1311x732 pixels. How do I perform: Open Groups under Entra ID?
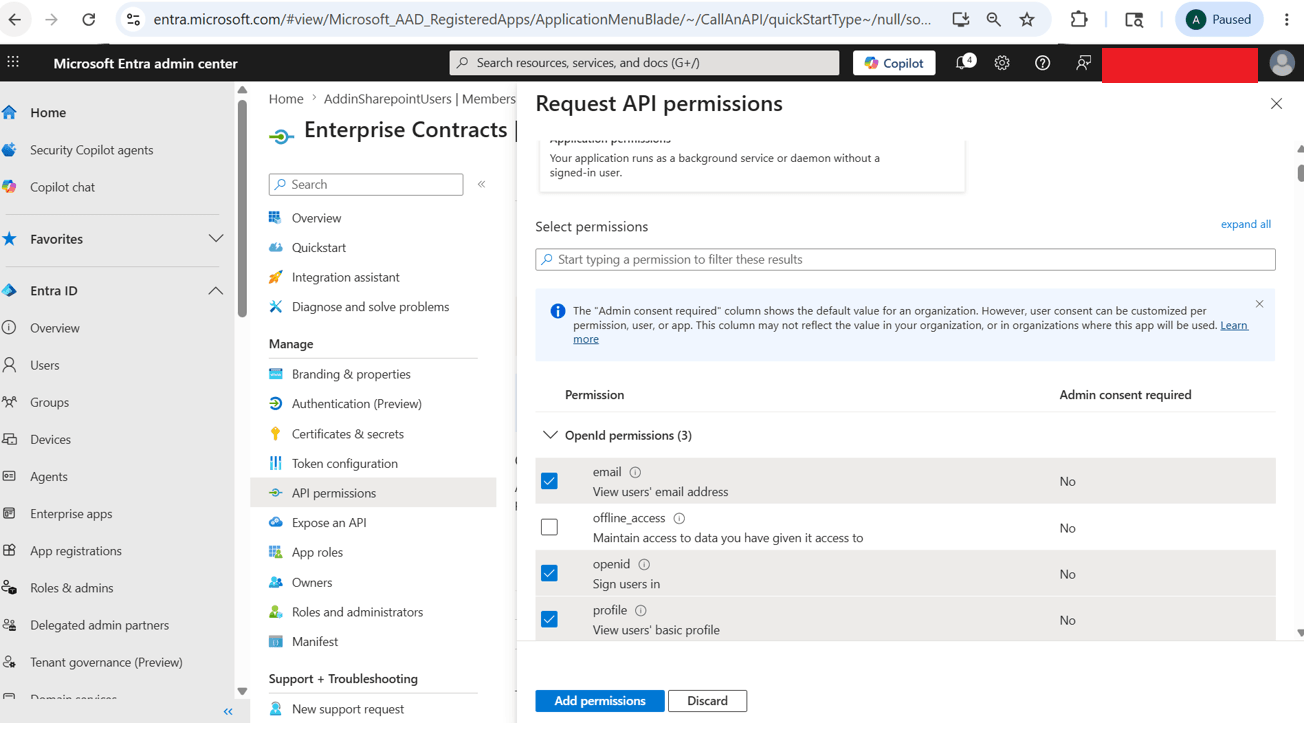pos(50,402)
